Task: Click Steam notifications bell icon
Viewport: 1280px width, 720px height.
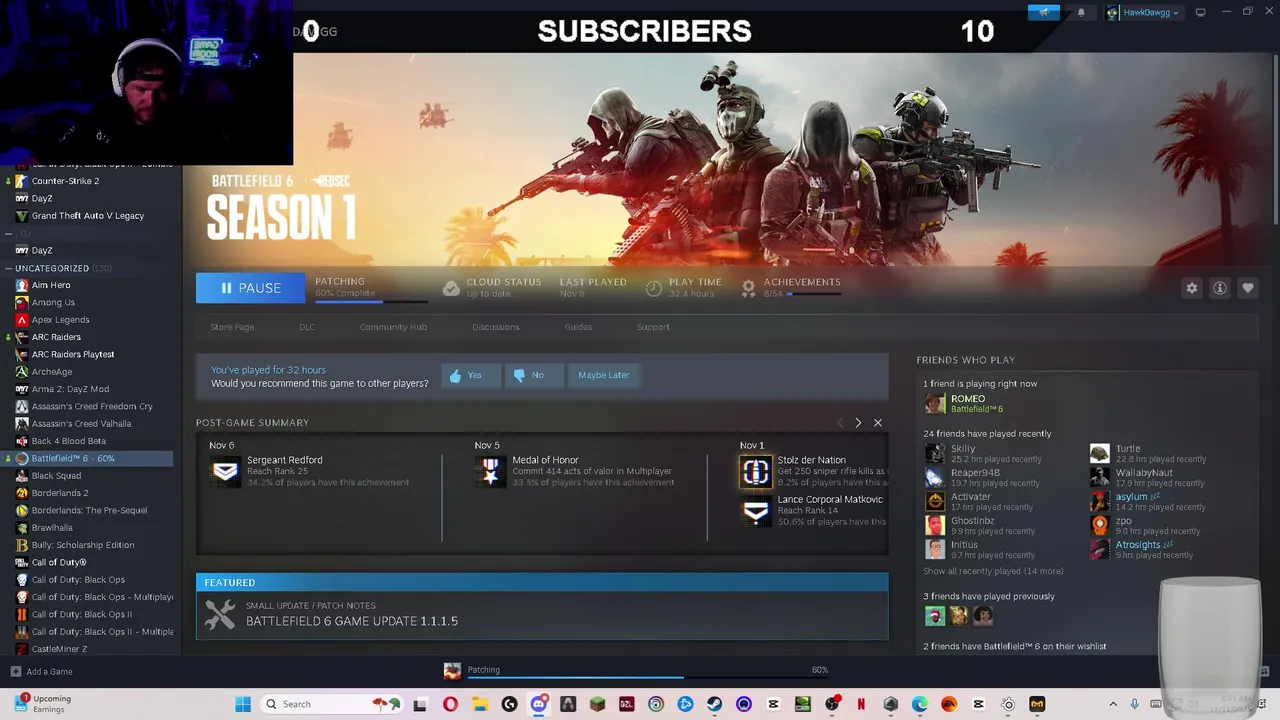Action: click(x=1081, y=12)
